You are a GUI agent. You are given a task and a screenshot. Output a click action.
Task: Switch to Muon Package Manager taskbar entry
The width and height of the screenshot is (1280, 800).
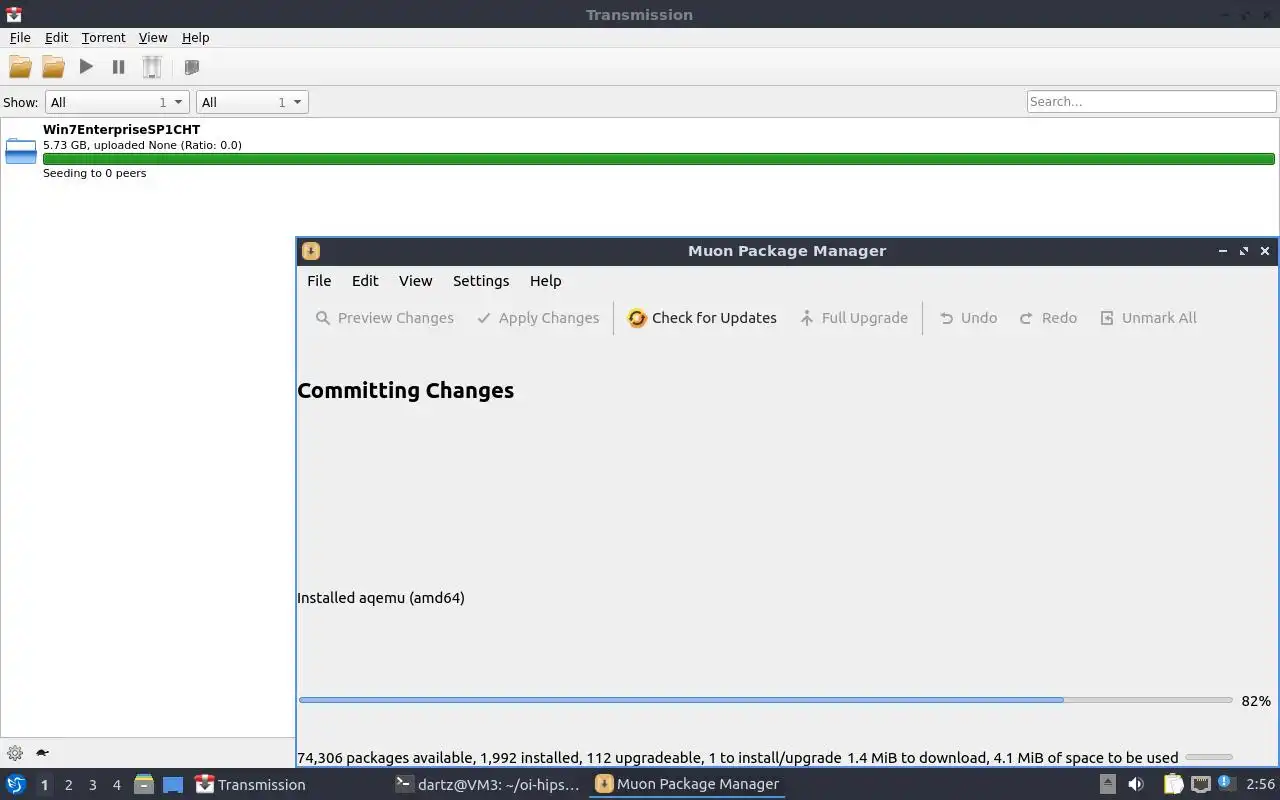click(687, 785)
